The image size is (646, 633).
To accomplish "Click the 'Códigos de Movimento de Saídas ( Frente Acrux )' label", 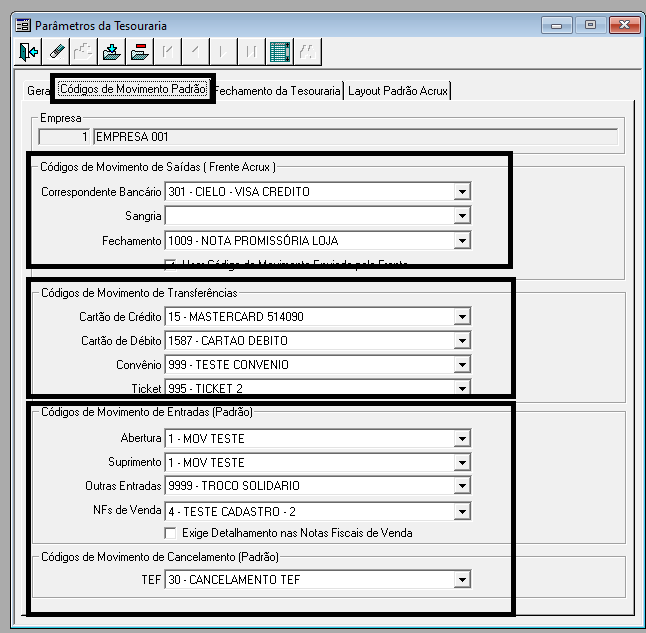I will pos(158,167).
